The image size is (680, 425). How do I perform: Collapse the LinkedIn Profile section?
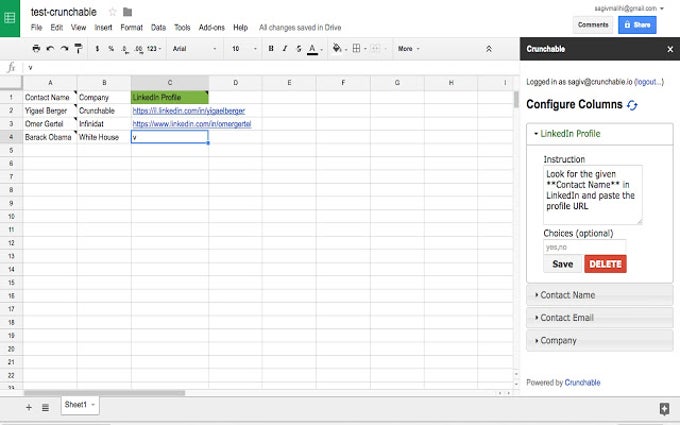tap(599, 134)
